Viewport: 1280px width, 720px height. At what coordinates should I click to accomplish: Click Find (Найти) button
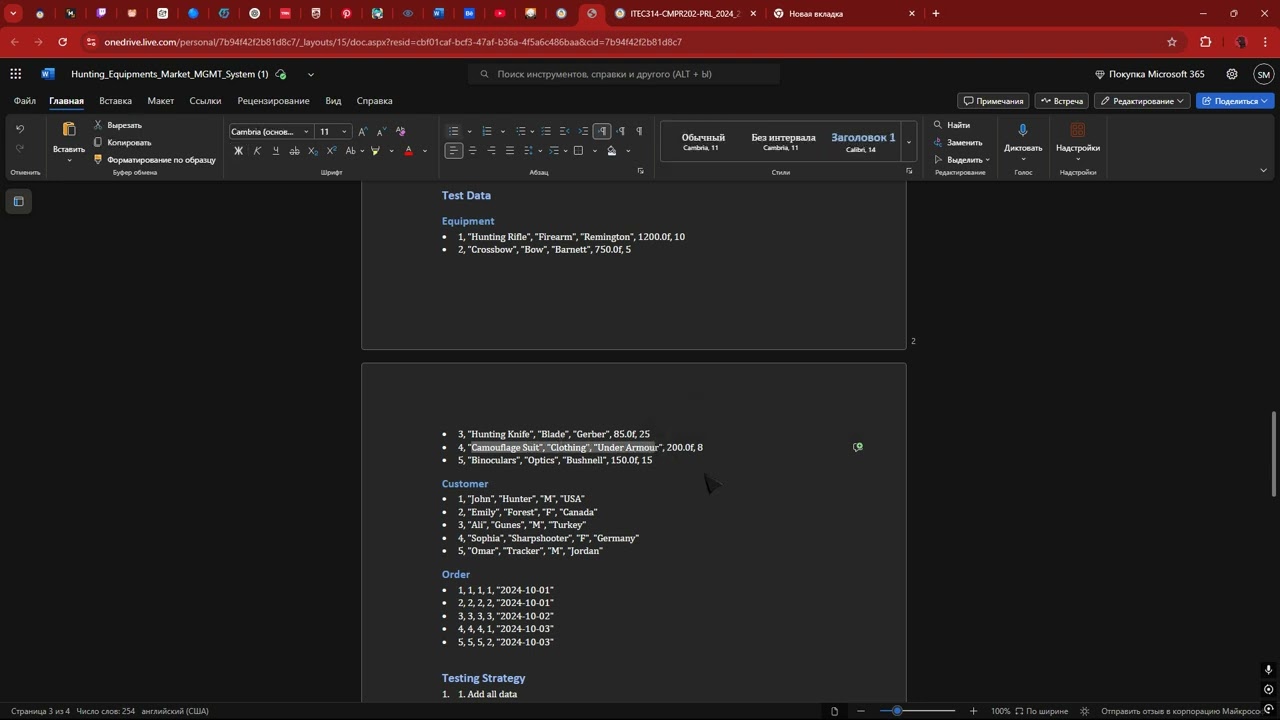pos(951,125)
